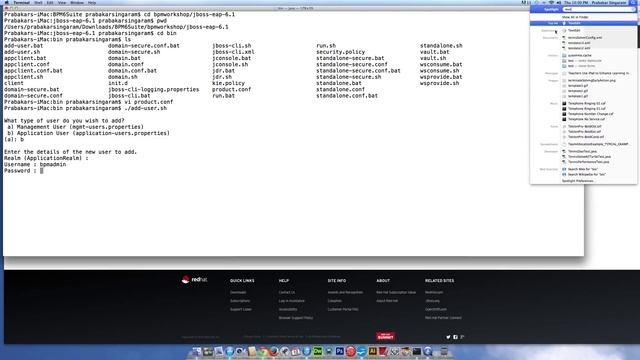Viewport: 640px width, 360px height.
Task: Click the Spotlight magnifier icon in menu bar
Action: tap(633, 2)
